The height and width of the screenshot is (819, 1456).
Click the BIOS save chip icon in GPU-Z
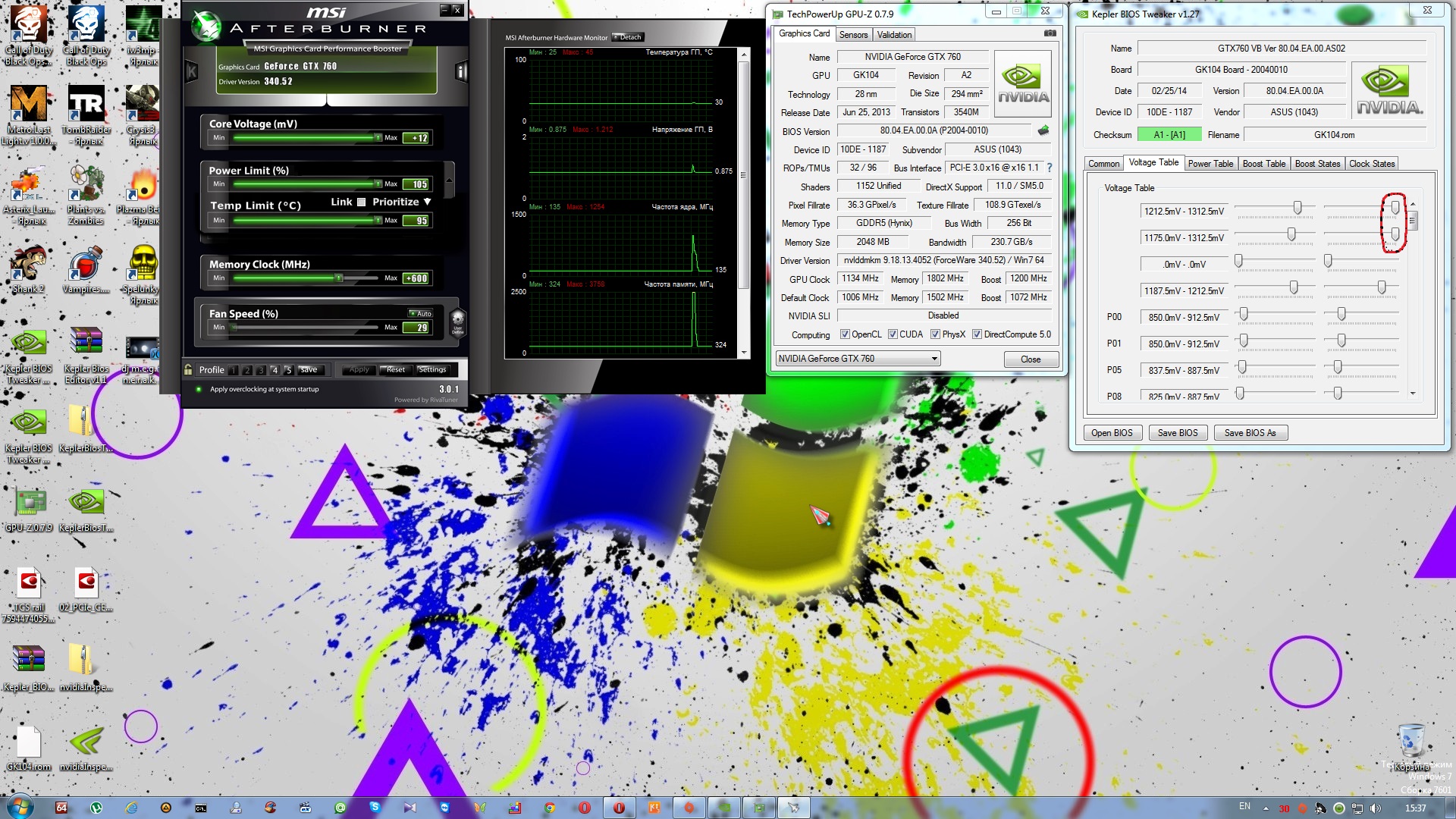pos(1043,130)
